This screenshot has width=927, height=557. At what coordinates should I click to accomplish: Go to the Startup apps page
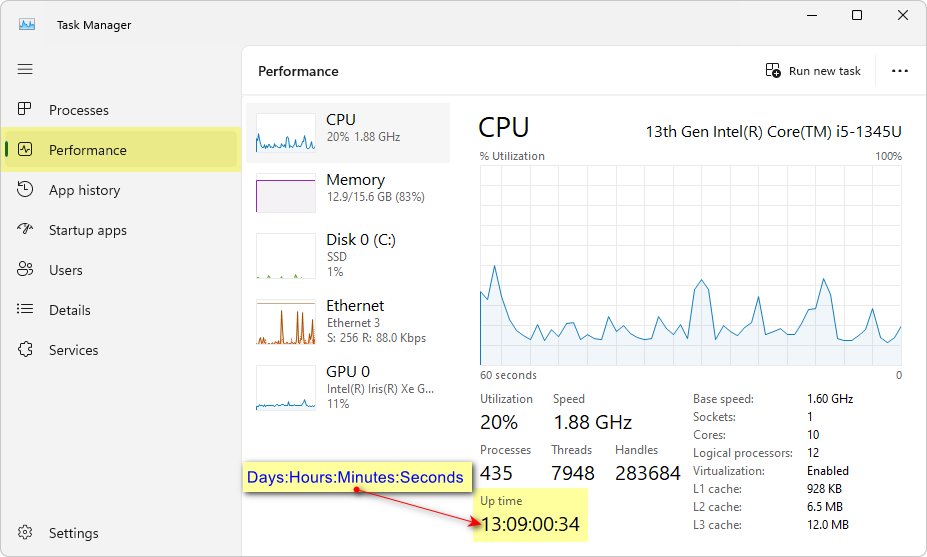tap(88, 230)
